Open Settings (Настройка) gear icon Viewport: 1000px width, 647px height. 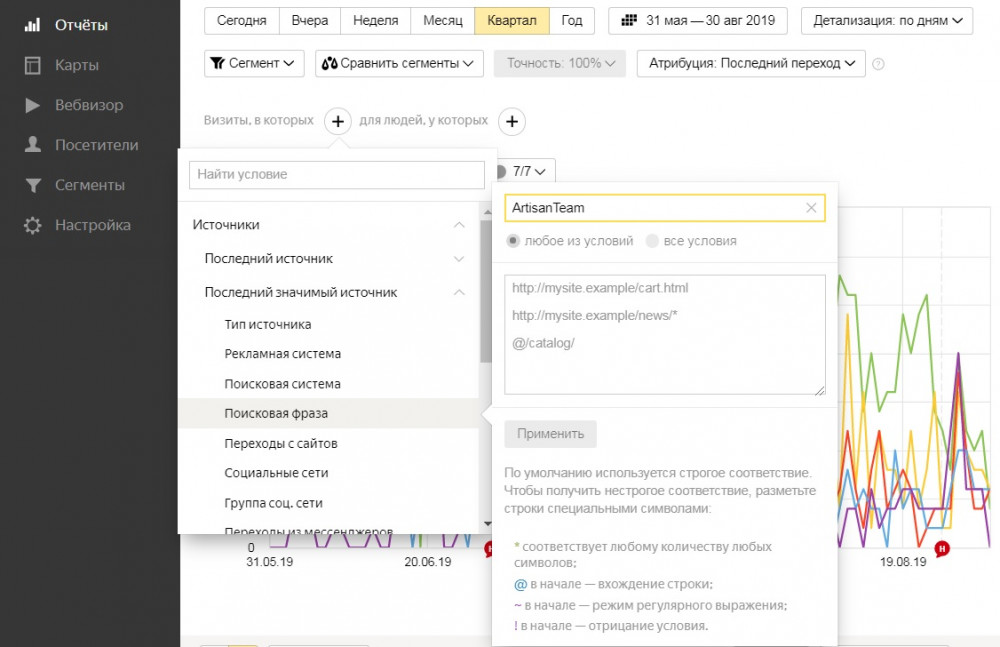point(33,225)
